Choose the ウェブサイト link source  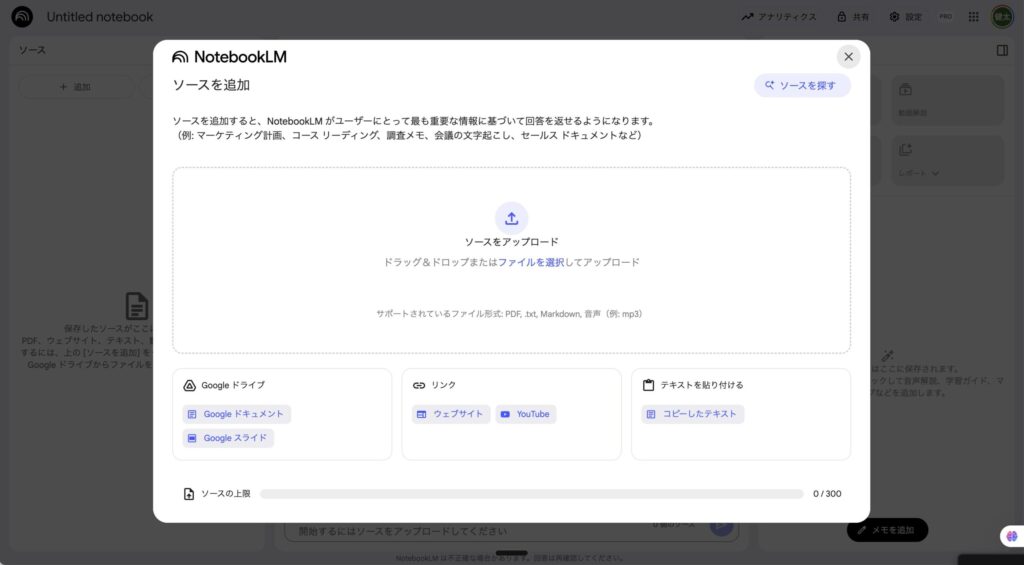coord(451,414)
